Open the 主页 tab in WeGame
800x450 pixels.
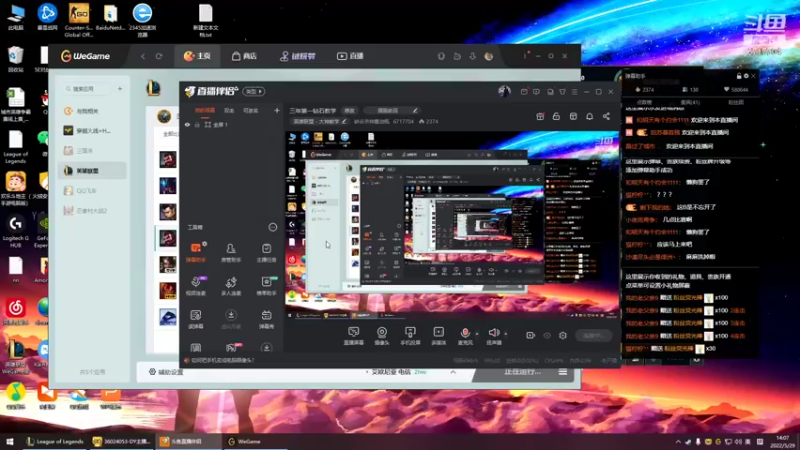coord(197,56)
